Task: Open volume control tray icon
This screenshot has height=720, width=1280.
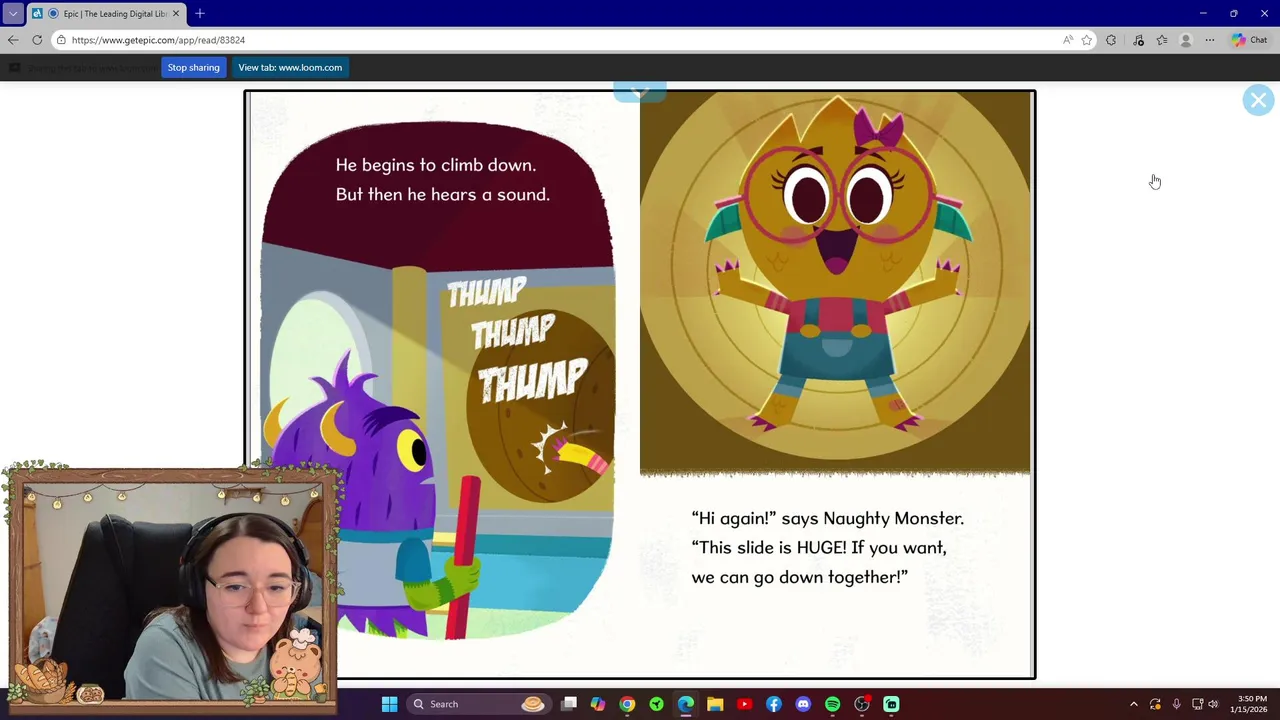Action: pos(1213,704)
